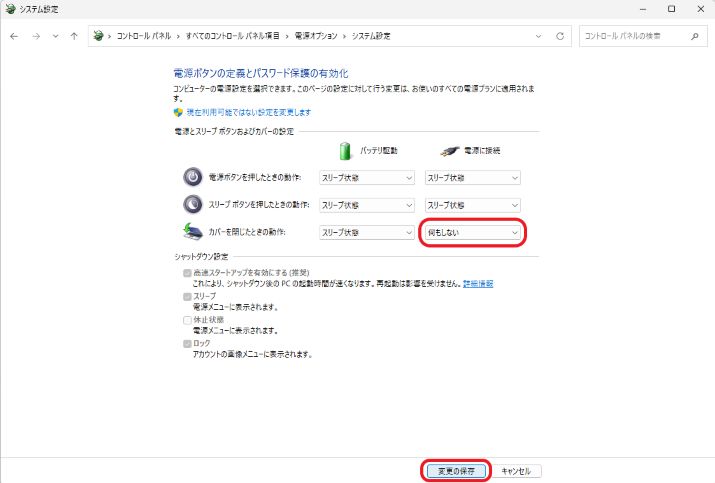Open lid close battery action dropdown
715x483 pixels.
367,233
